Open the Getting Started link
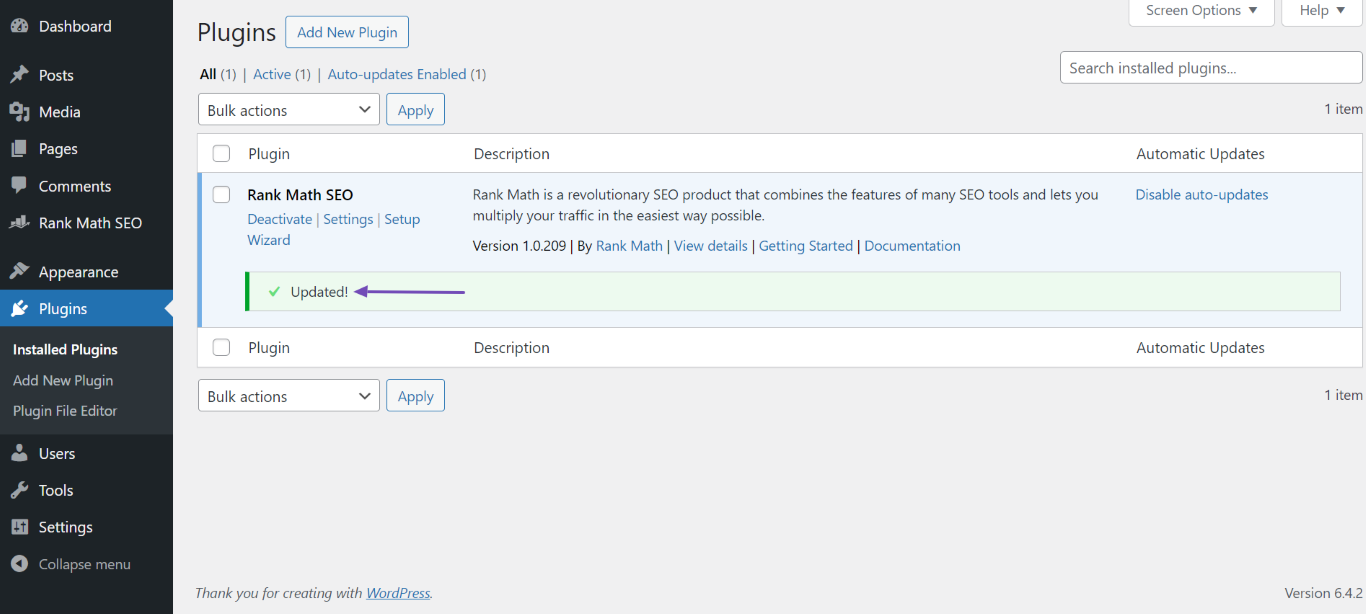The height and width of the screenshot is (614, 1366). 806,246
